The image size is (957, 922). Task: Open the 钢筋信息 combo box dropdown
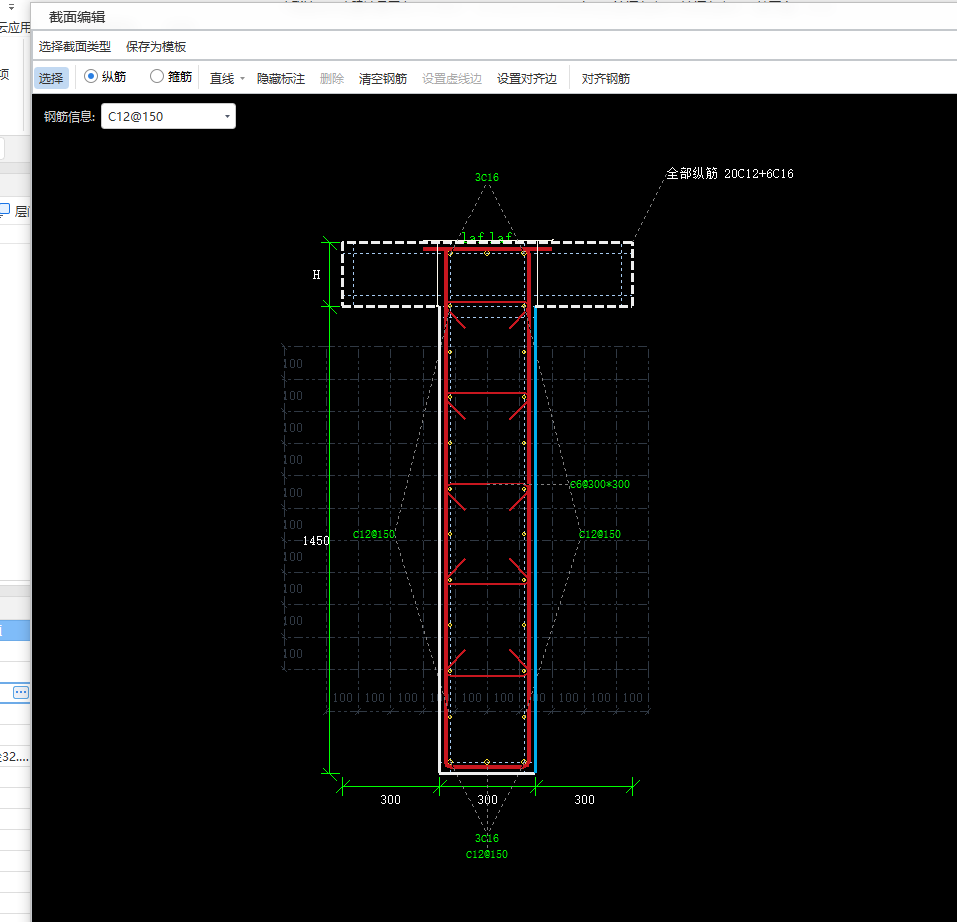click(x=227, y=117)
